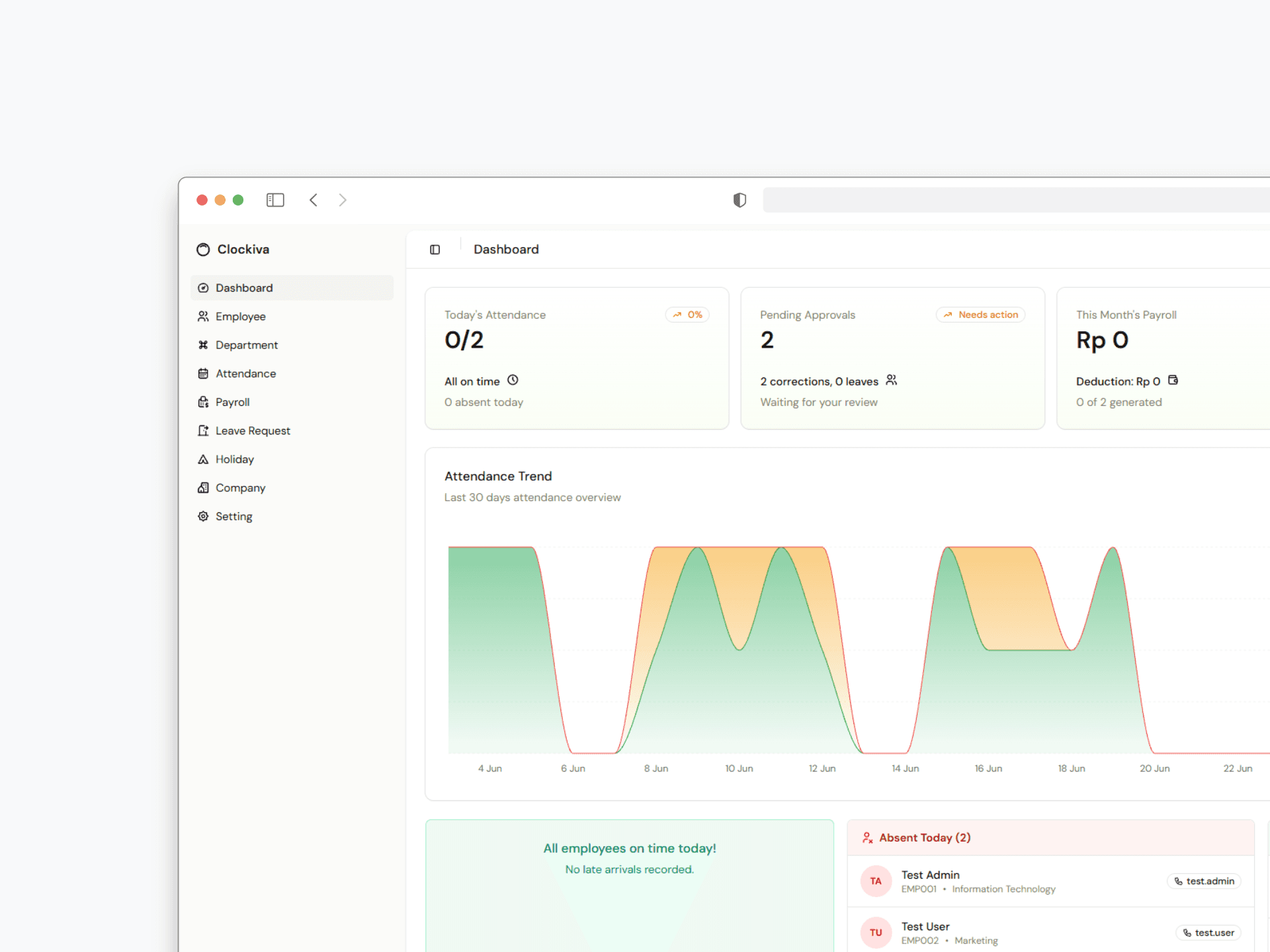Open Leave Request in the sidebar
Image resolution: width=1270 pixels, height=952 pixels.
292,430
